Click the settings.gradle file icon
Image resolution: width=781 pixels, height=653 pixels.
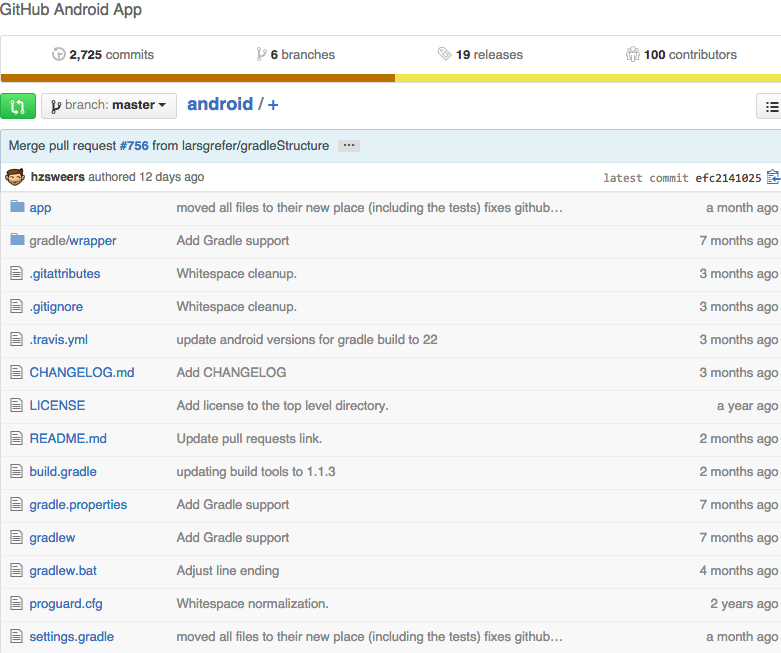16,636
